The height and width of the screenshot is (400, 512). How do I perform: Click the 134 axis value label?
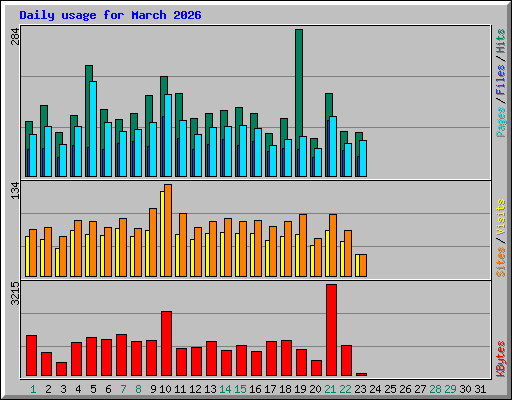15,191
